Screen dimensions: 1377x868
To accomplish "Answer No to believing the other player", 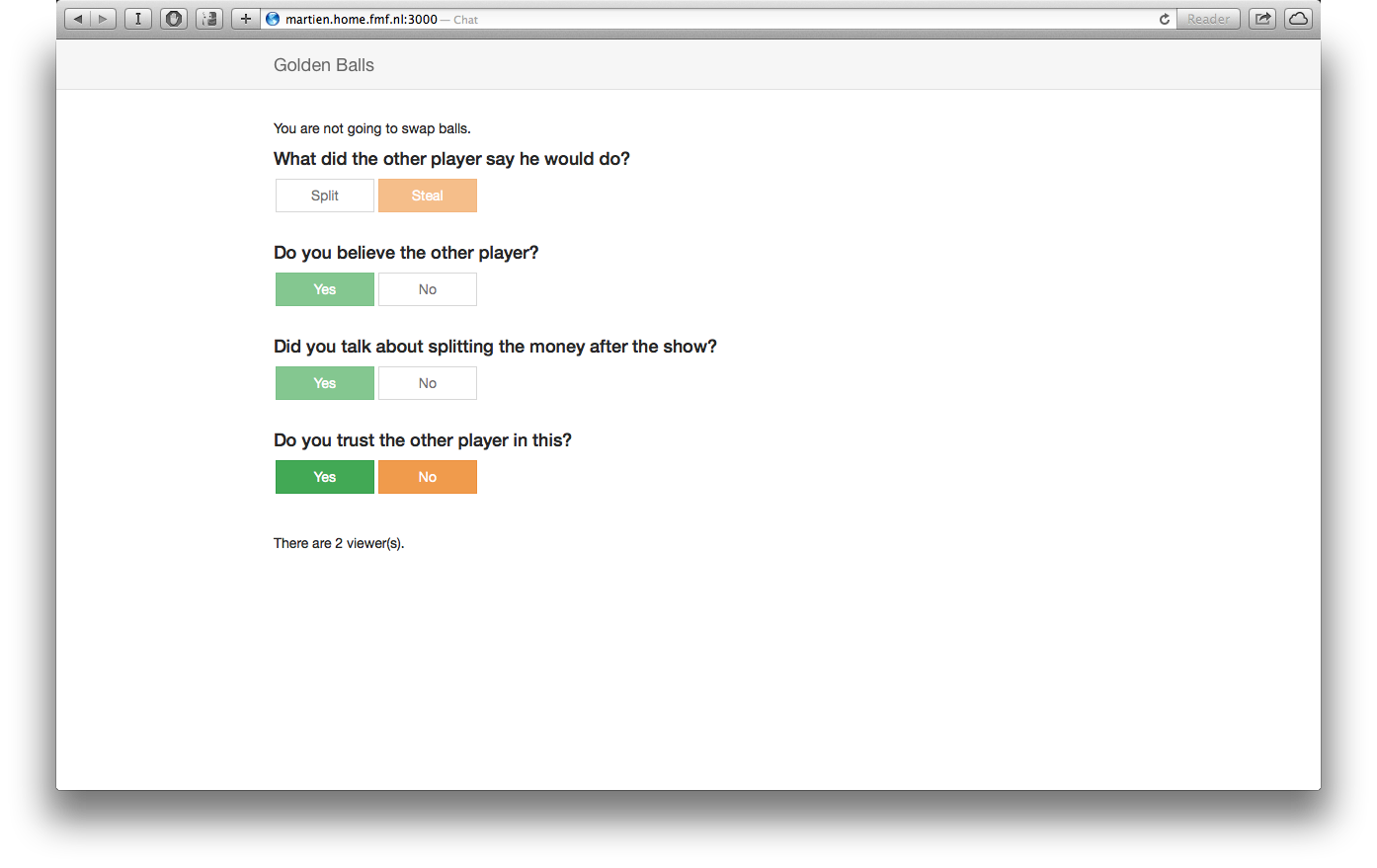I will [x=428, y=289].
